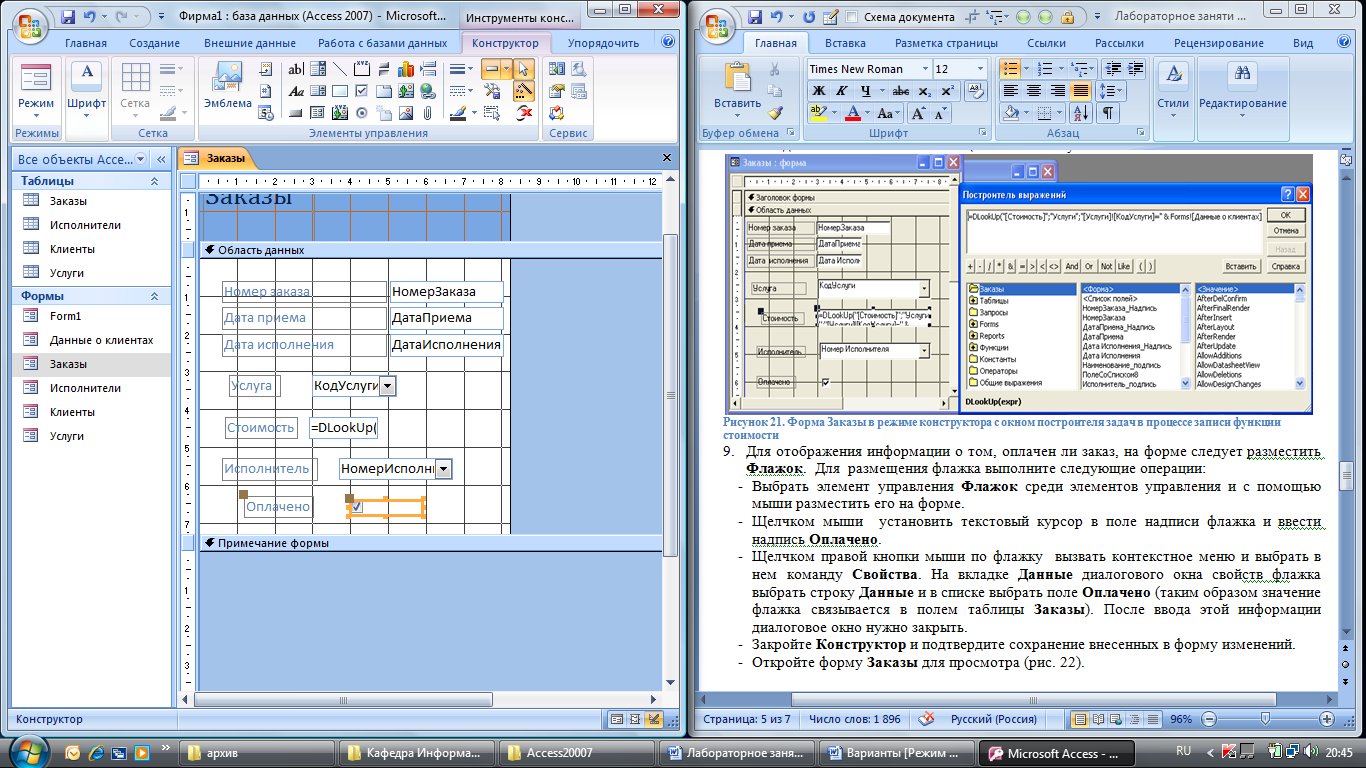Screen dimensions: 1366x768
Task: Open Упорядочить tab in Access
Action: tap(603, 43)
